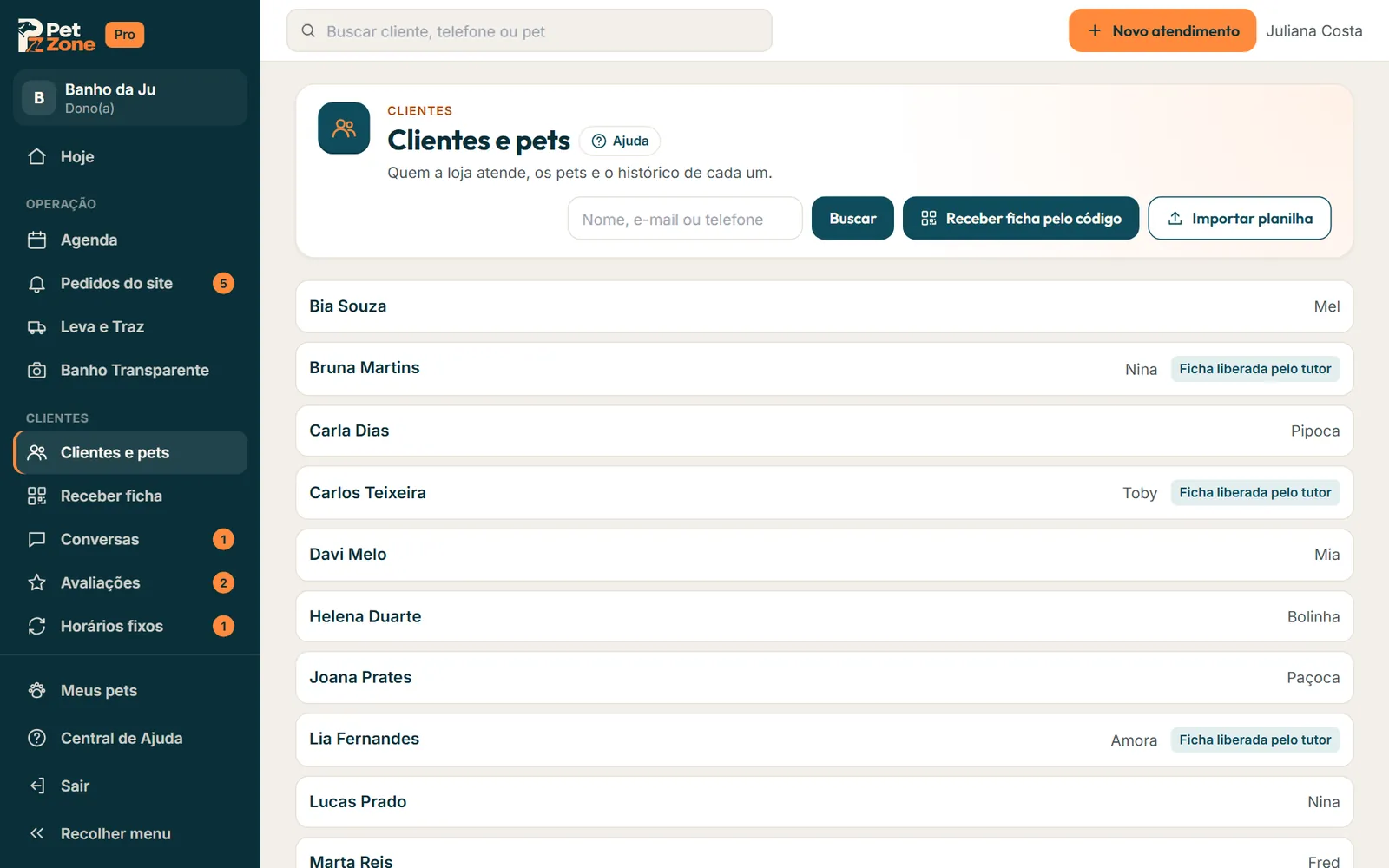This screenshot has width=1389, height=868.
Task: Click the Clientes e pets header people icon
Action: click(344, 128)
